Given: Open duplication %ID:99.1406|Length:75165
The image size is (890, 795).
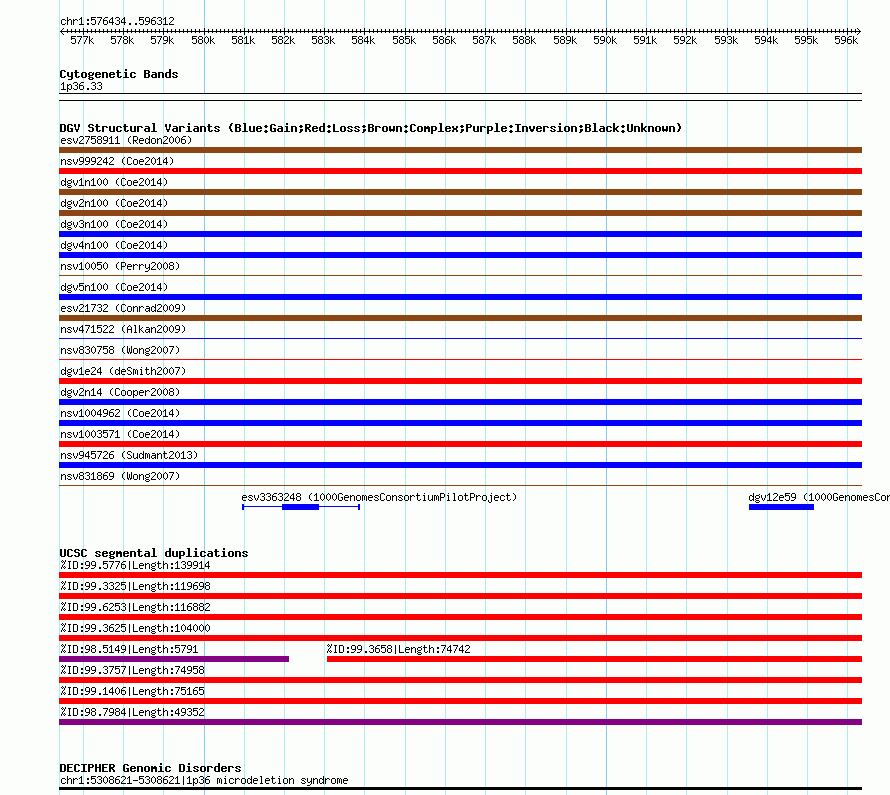Looking at the screenshot, I should [132, 691].
